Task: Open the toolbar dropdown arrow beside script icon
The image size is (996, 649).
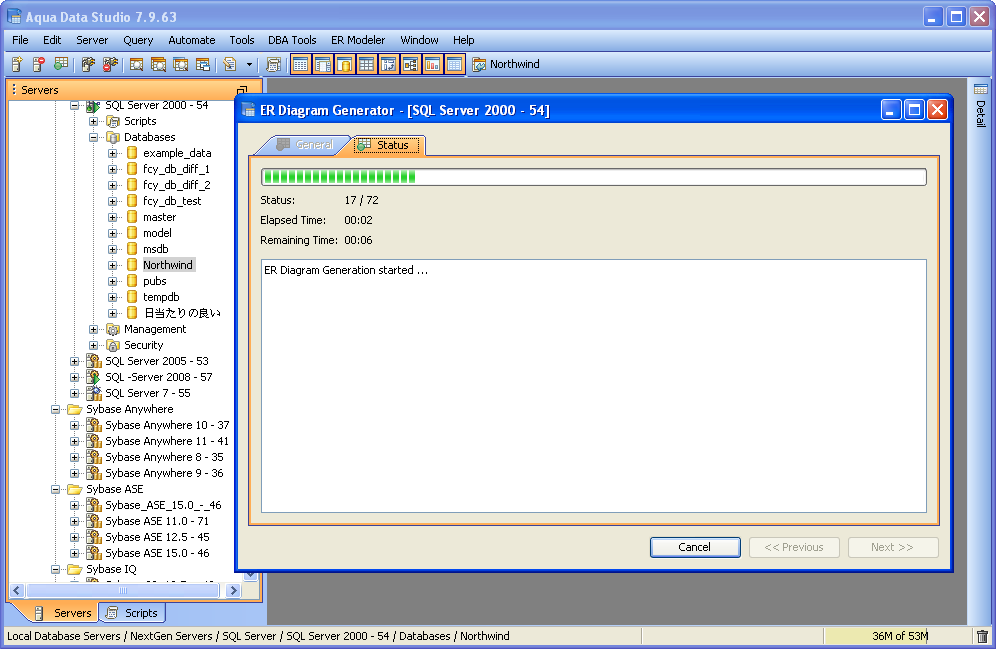Action: (x=249, y=64)
